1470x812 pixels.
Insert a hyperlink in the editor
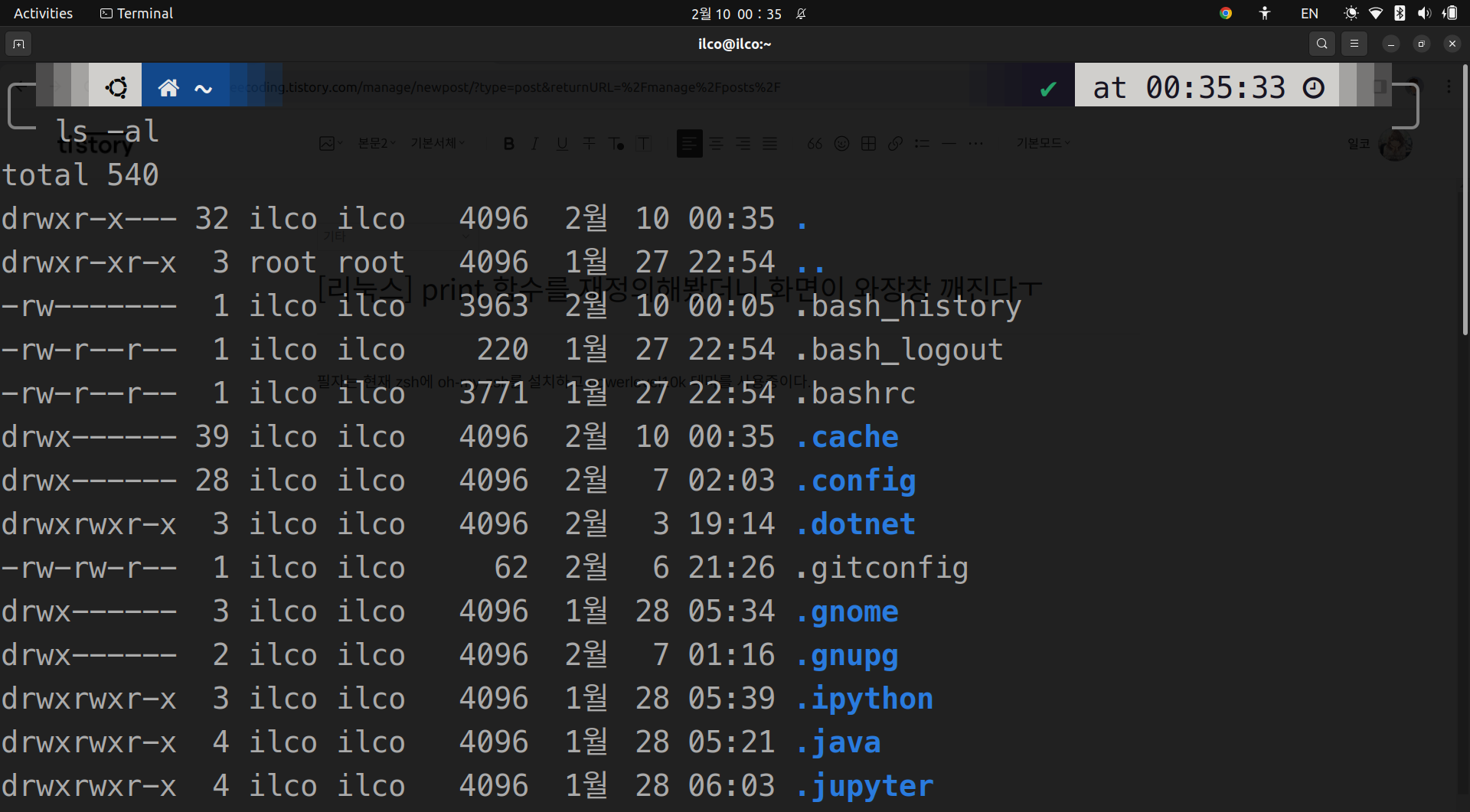click(x=895, y=143)
